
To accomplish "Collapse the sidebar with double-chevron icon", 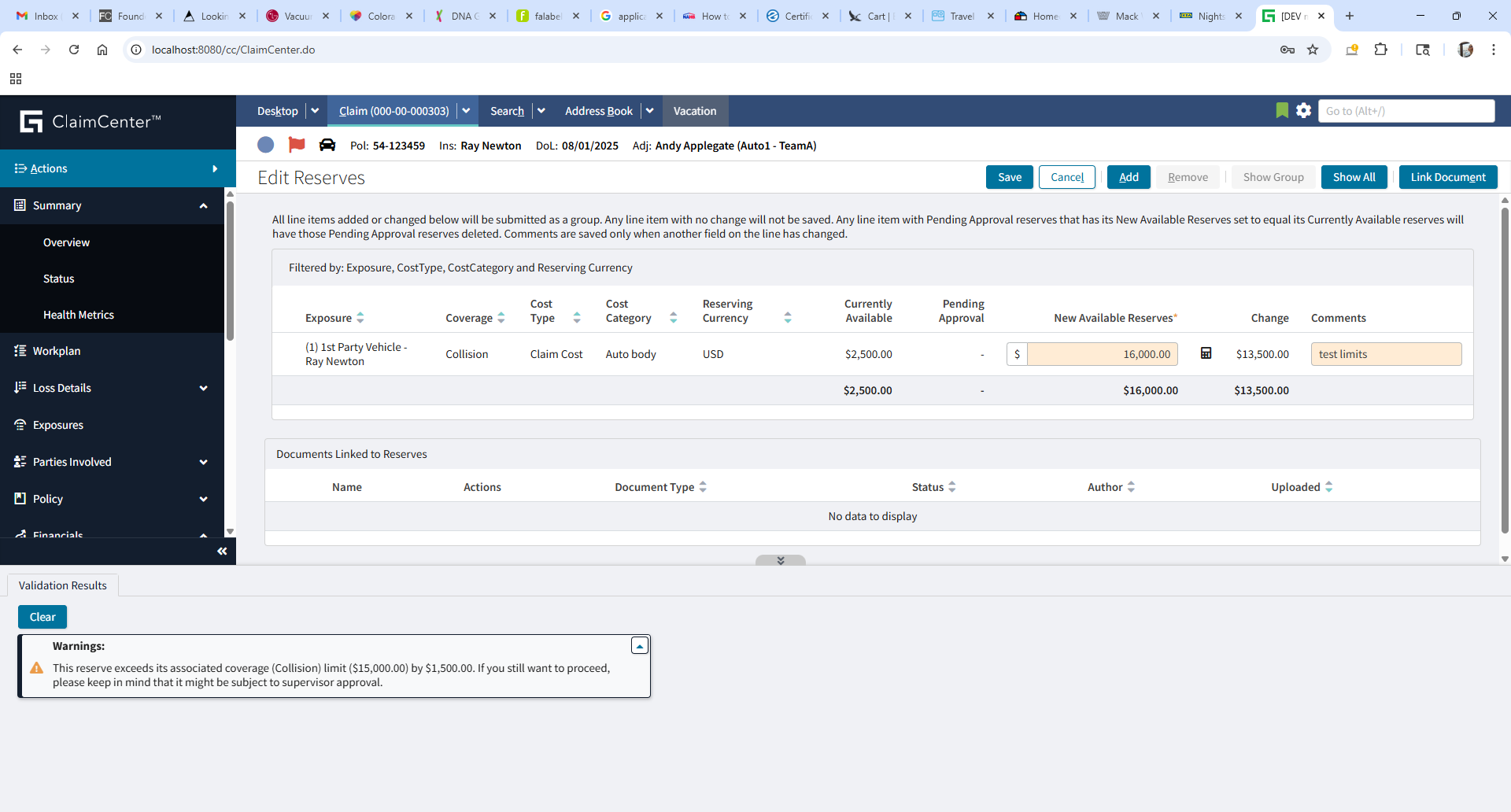I will pyautogui.click(x=222, y=551).
